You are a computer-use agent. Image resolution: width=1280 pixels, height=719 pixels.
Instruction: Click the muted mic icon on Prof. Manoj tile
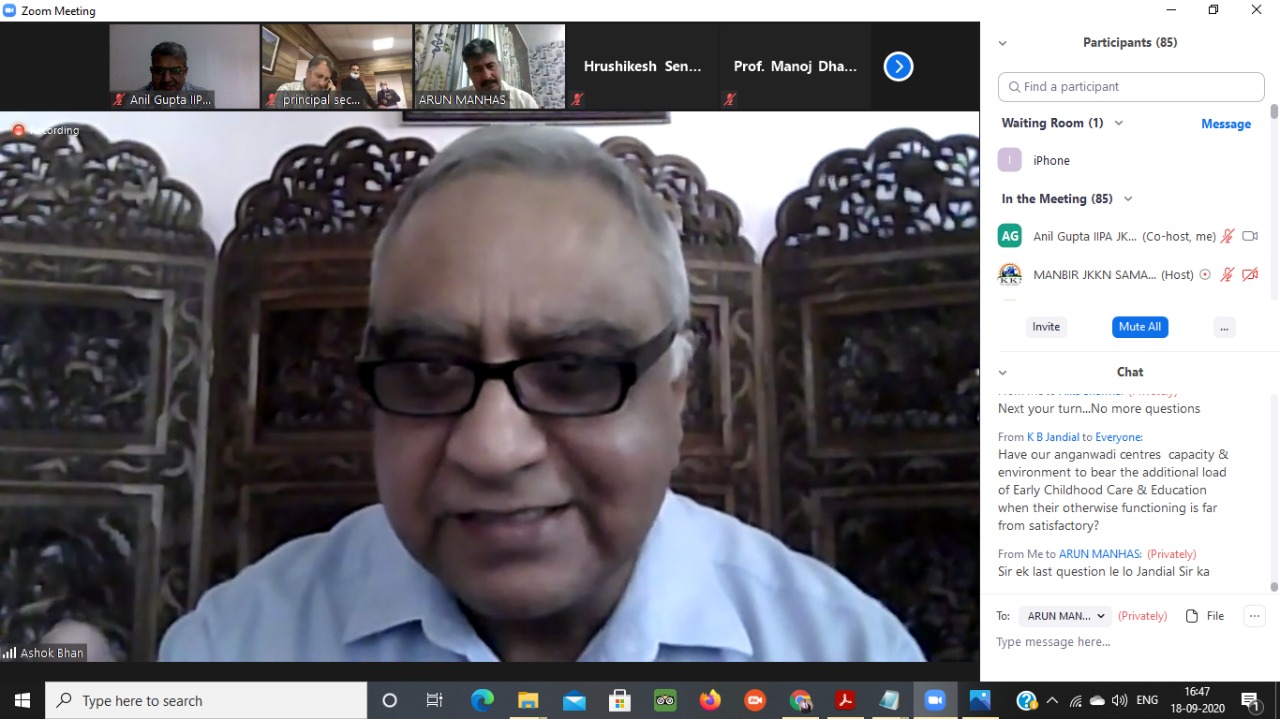click(x=731, y=99)
